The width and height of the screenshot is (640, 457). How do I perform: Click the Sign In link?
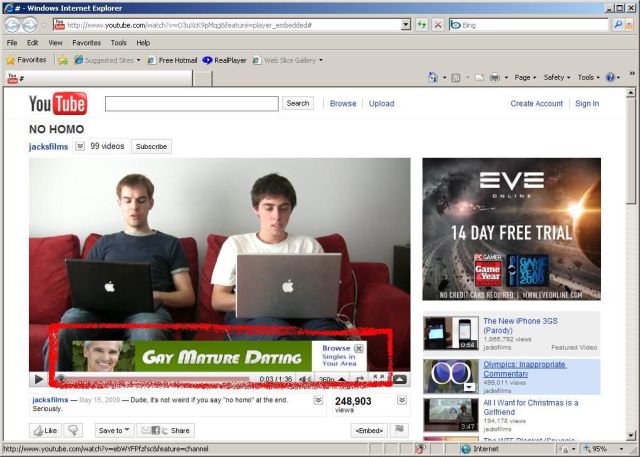pyautogui.click(x=587, y=103)
